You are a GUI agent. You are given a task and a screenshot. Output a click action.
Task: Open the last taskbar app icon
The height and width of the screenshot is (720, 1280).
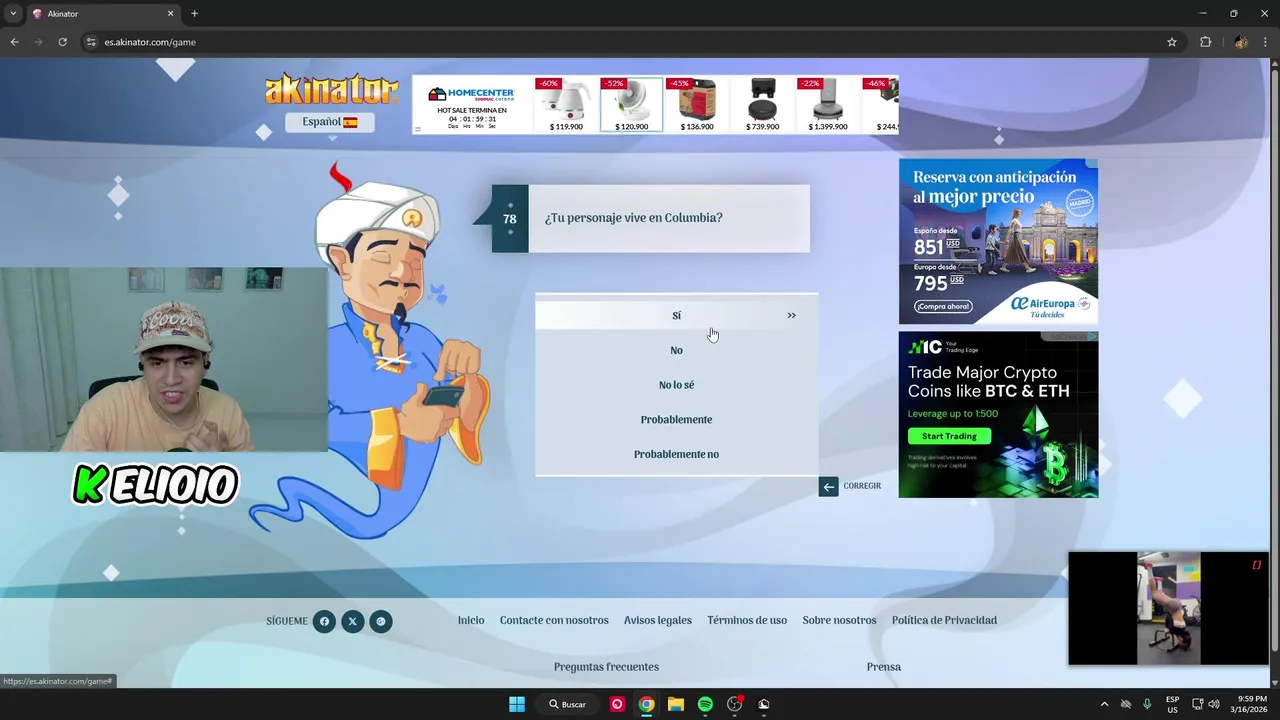point(764,704)
